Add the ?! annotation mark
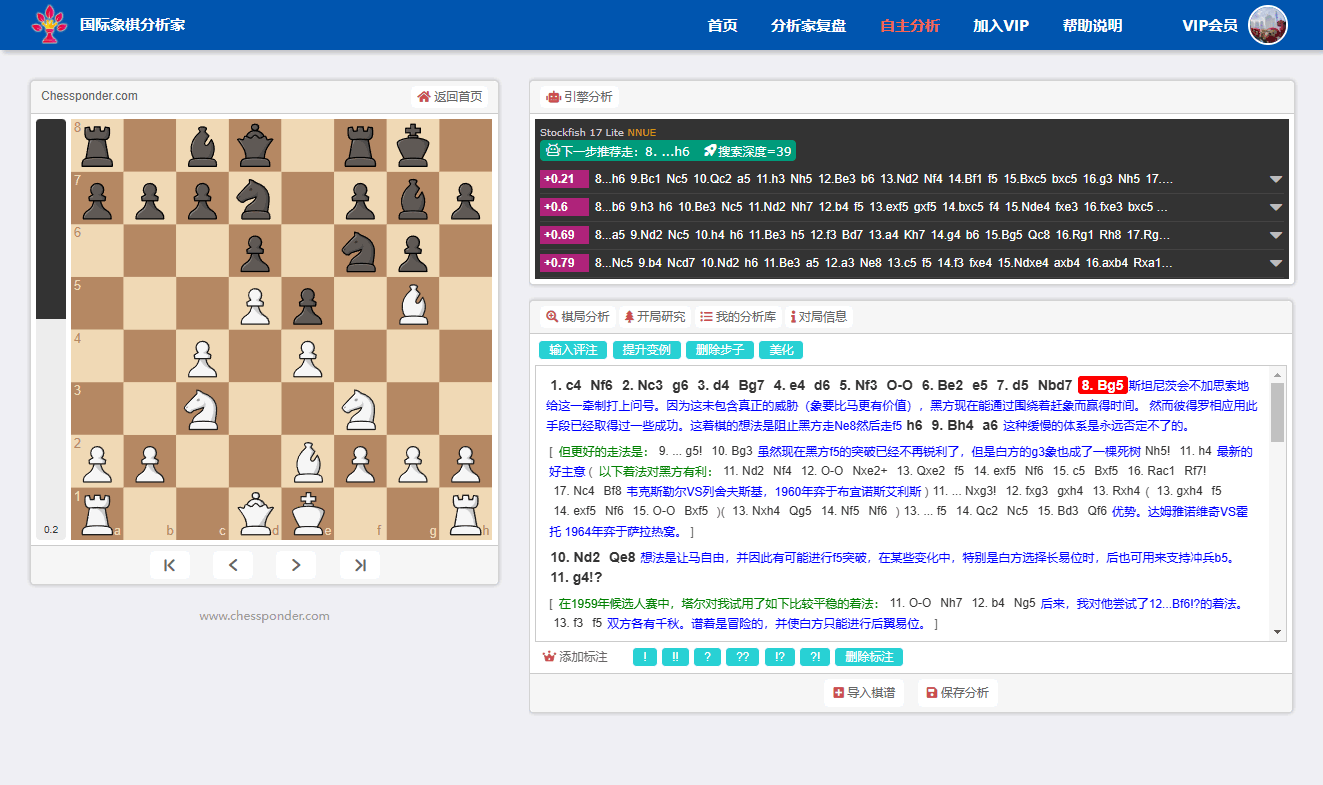The height and width of the screenshot is (785, 1323). (814, 657)
